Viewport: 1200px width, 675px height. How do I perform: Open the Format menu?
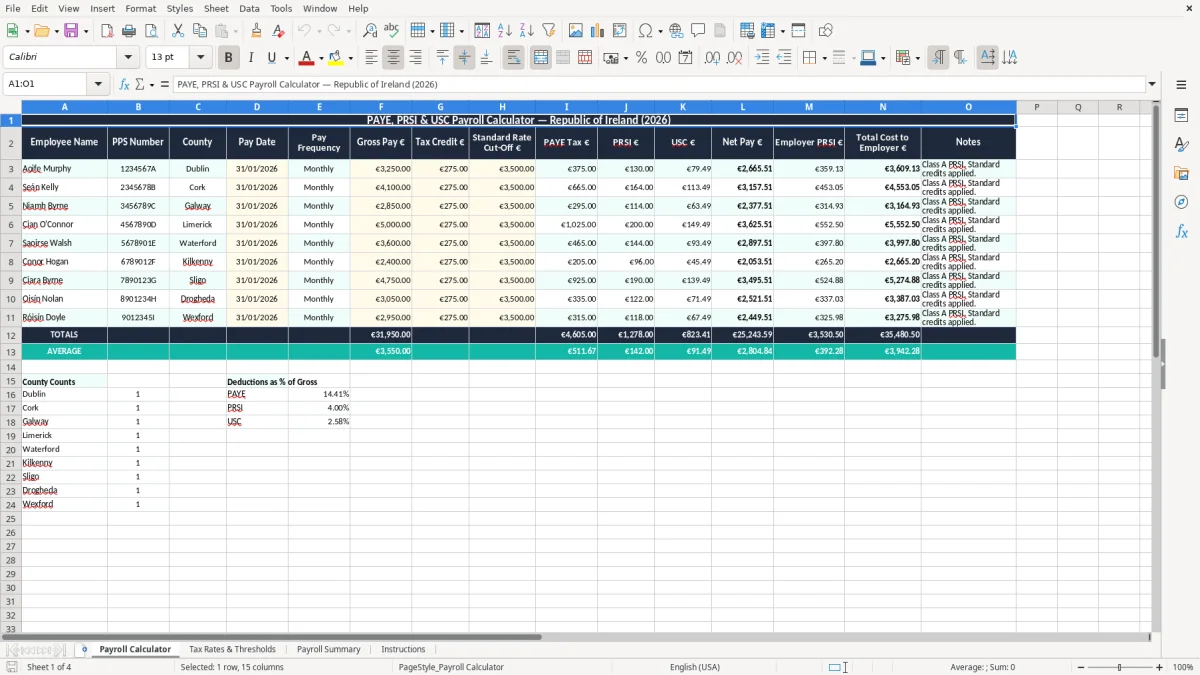pos(140,8)
